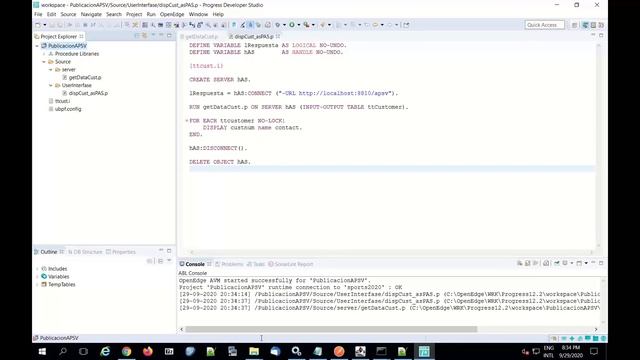Collapse the FOR EACH block fold marker
640x360 pixels.
coord(187,121)
